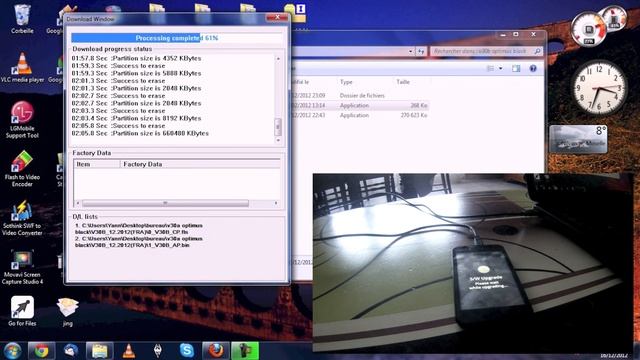The height and width of the screenshot is (360, 640).
Task: Select the 268 Ko Application row
Action: coord(360,105)
